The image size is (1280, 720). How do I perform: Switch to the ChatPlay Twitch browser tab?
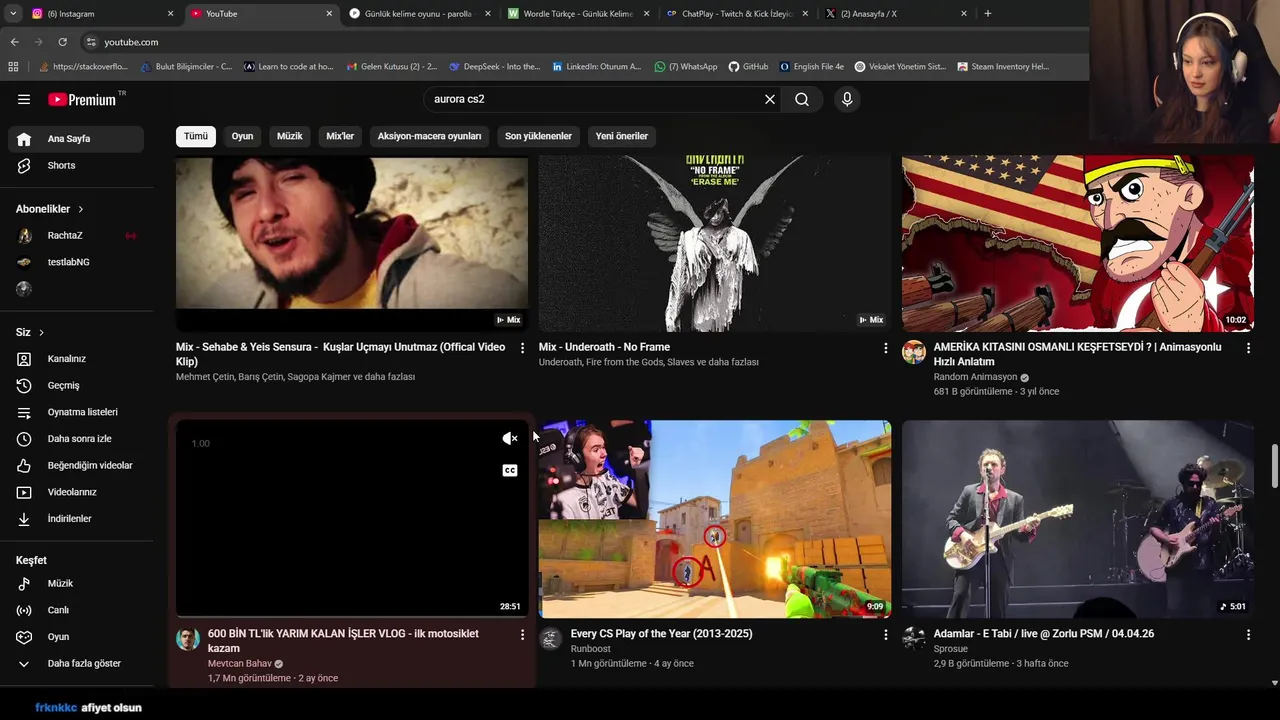tap(737, 14)
